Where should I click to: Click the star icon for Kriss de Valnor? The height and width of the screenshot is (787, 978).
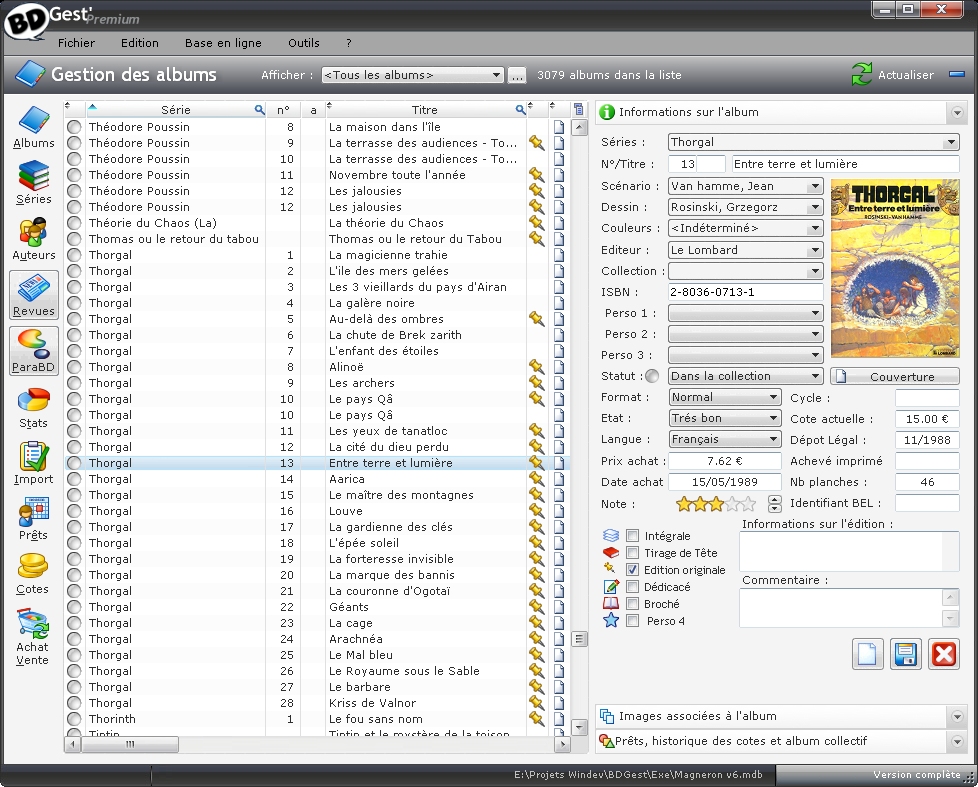coord(536,703)
